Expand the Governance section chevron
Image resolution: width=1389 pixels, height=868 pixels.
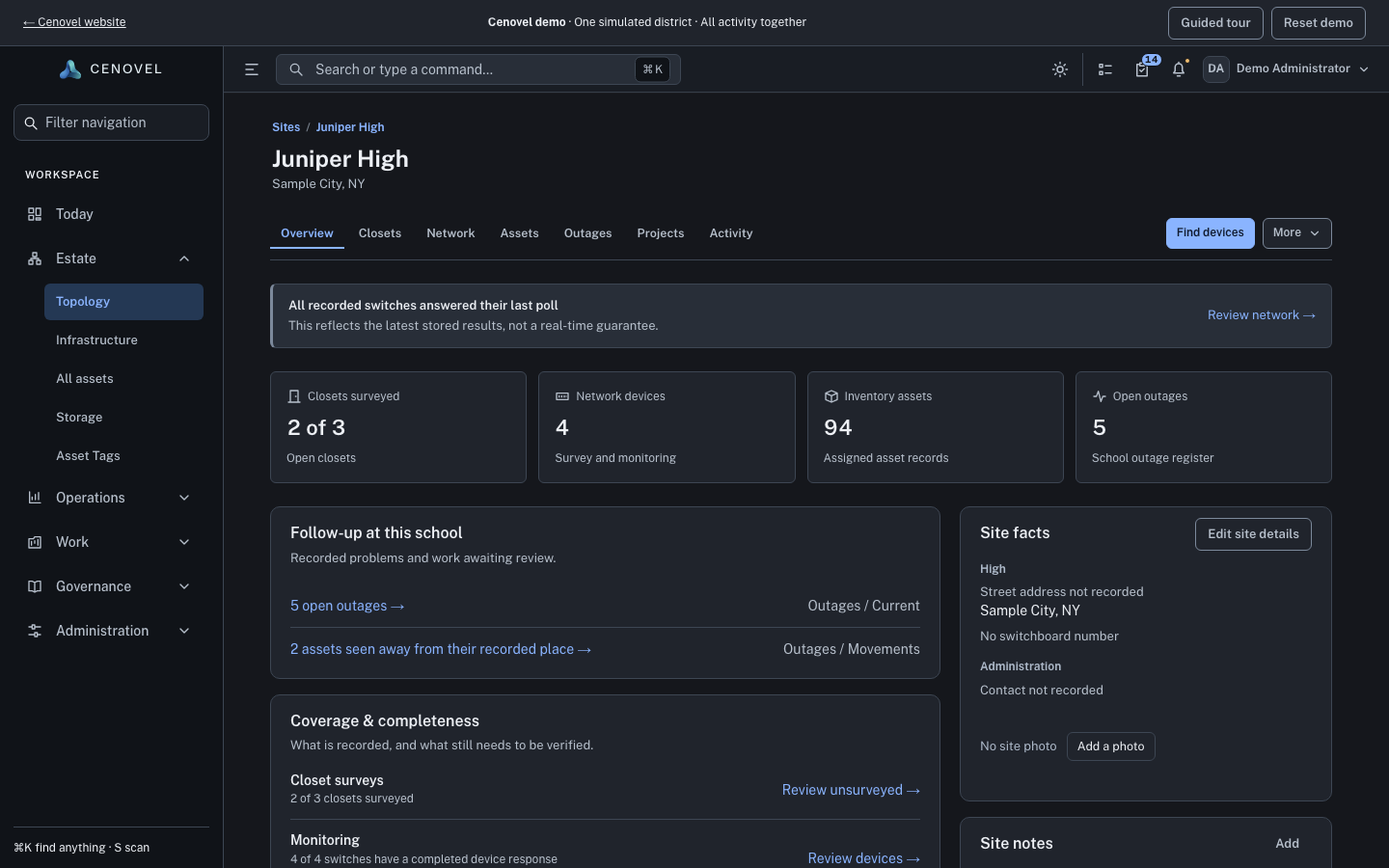tap(184, 586)
